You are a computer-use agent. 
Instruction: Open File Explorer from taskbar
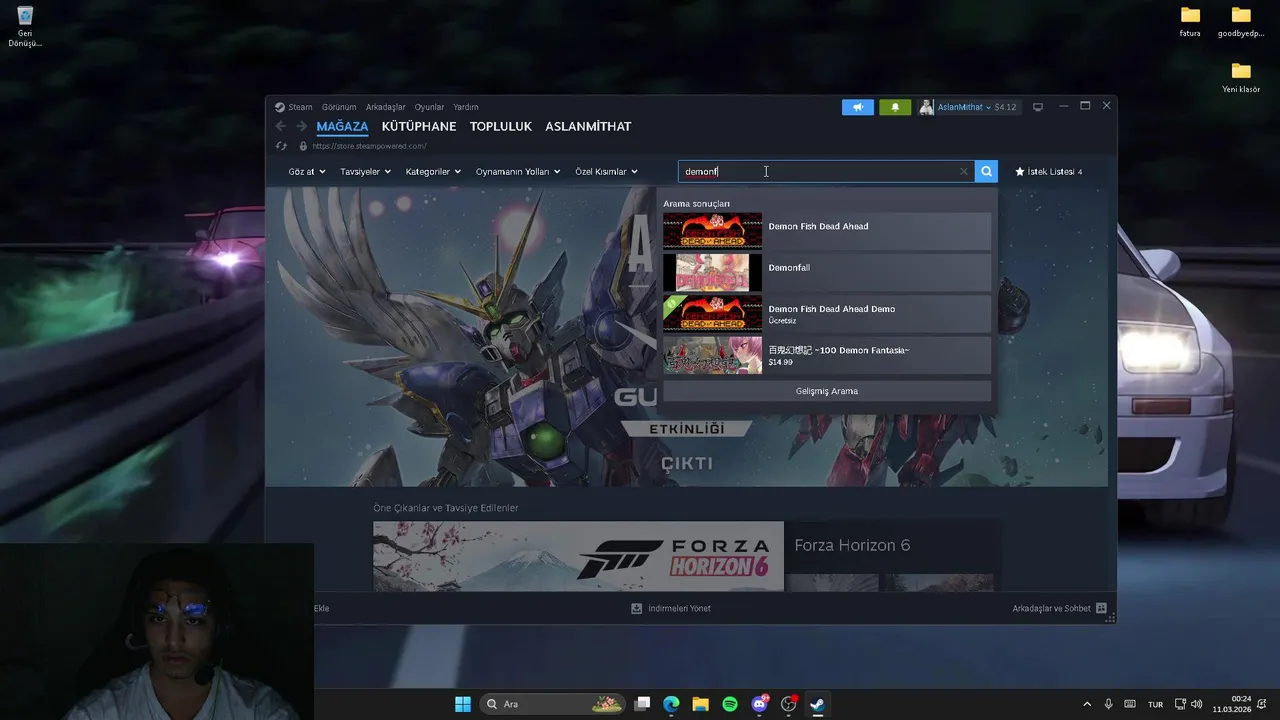[701, 704]
